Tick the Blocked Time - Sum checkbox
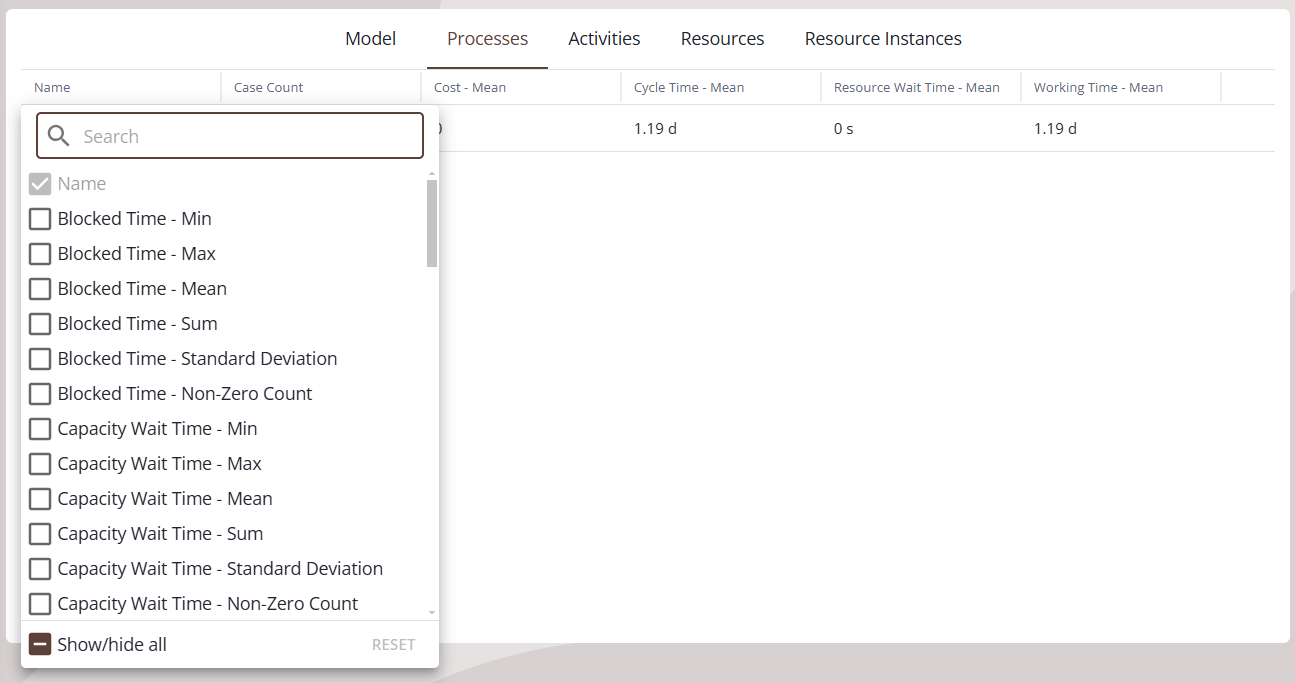Screen dimensions: 1295x683 point(40,324)
